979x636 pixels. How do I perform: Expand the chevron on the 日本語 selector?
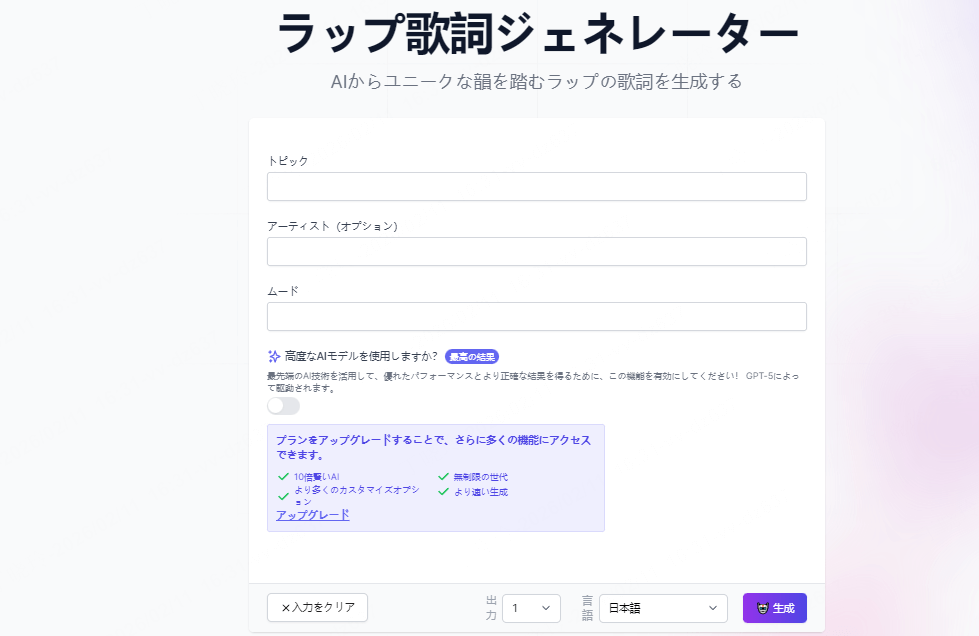tap(716, 607)
